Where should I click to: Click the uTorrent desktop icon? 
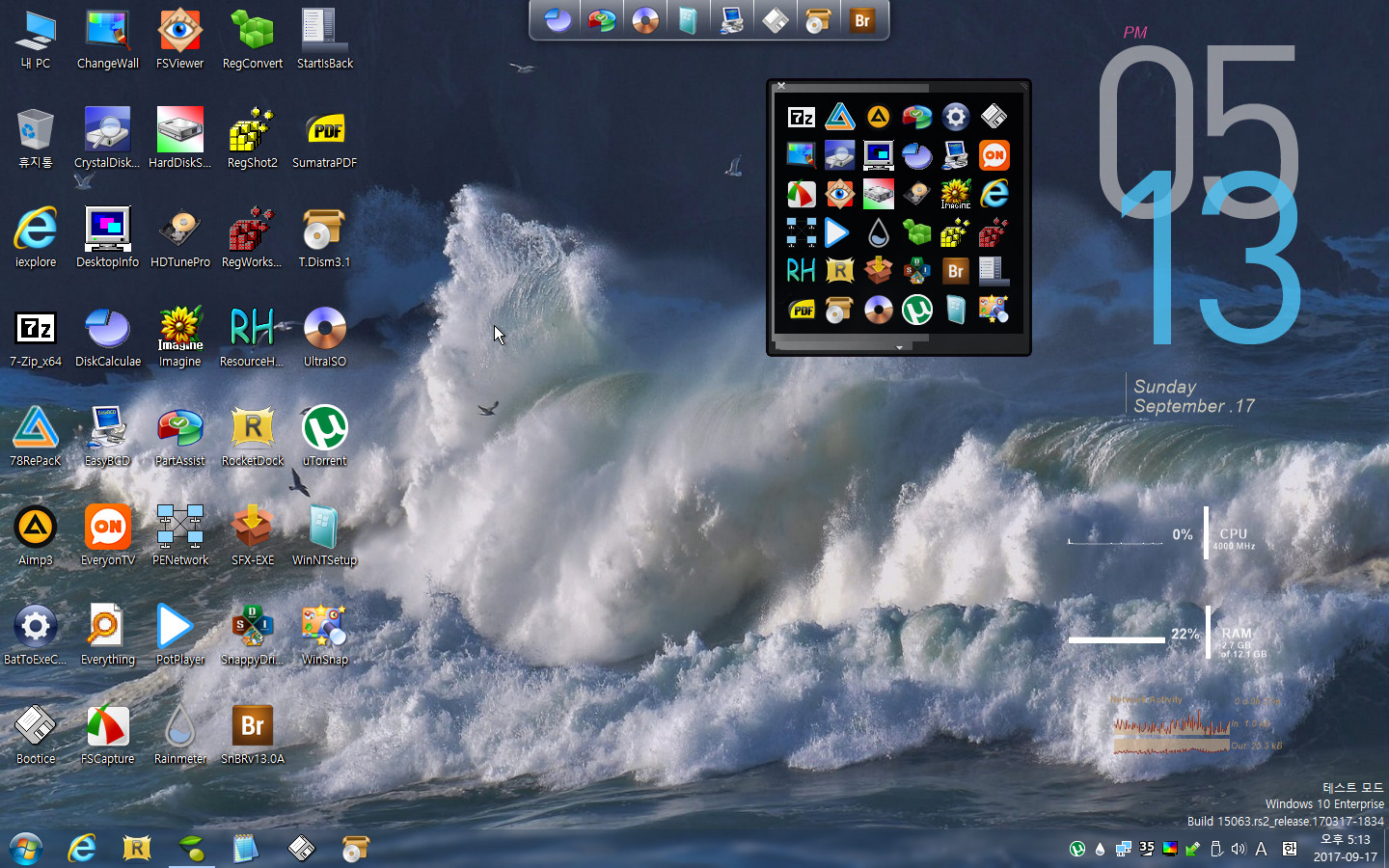[325, 437]
